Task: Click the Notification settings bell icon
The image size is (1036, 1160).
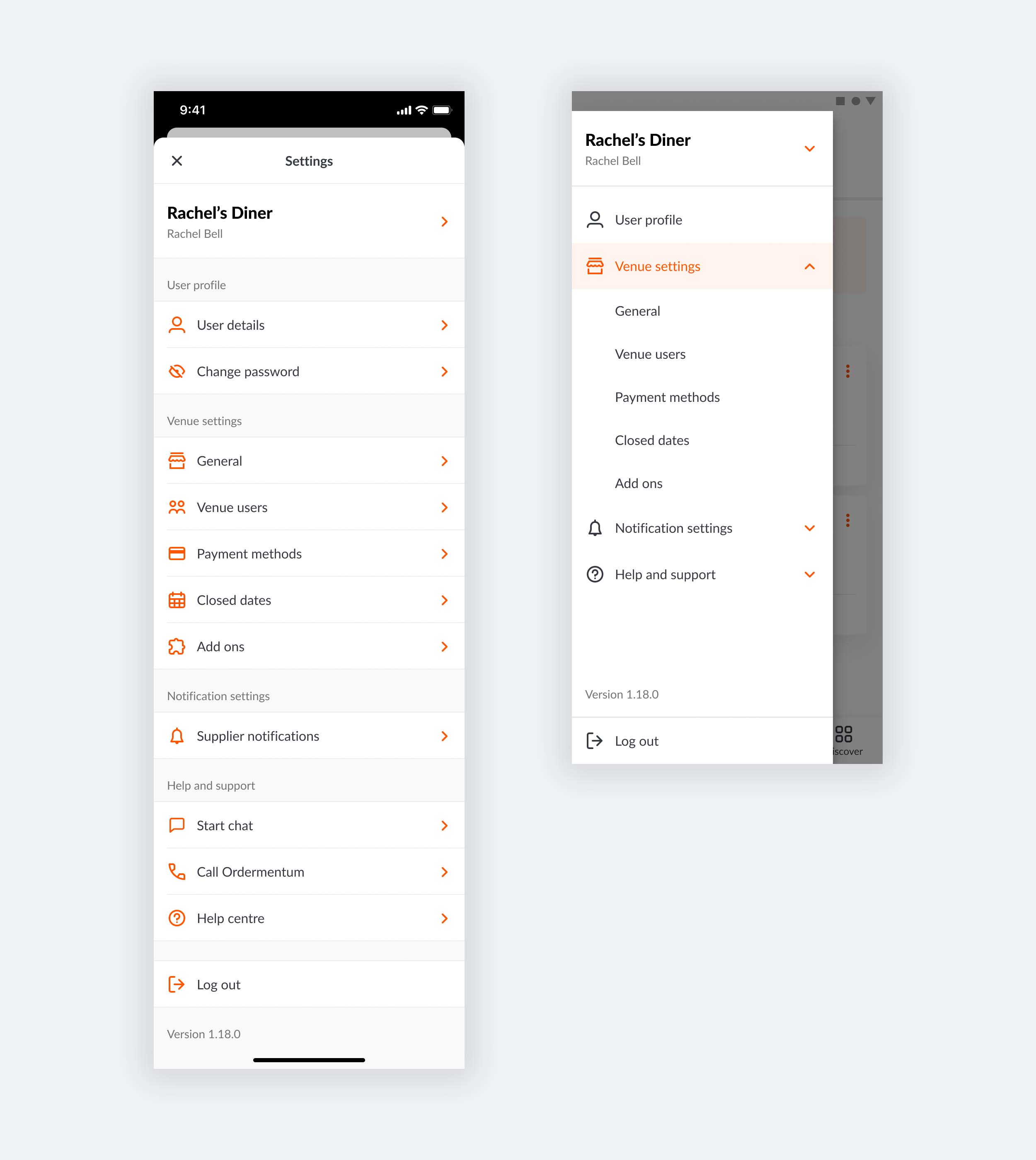Action: pos(595,528)
